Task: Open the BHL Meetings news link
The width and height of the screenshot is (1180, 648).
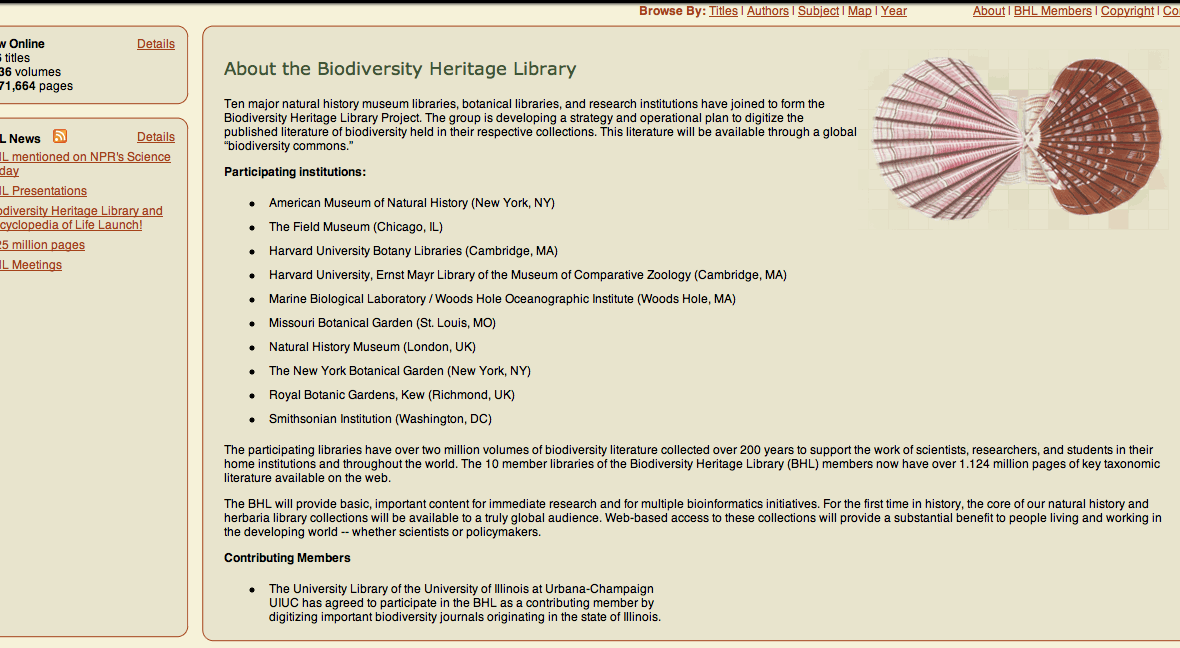Action: coord(32,265)
